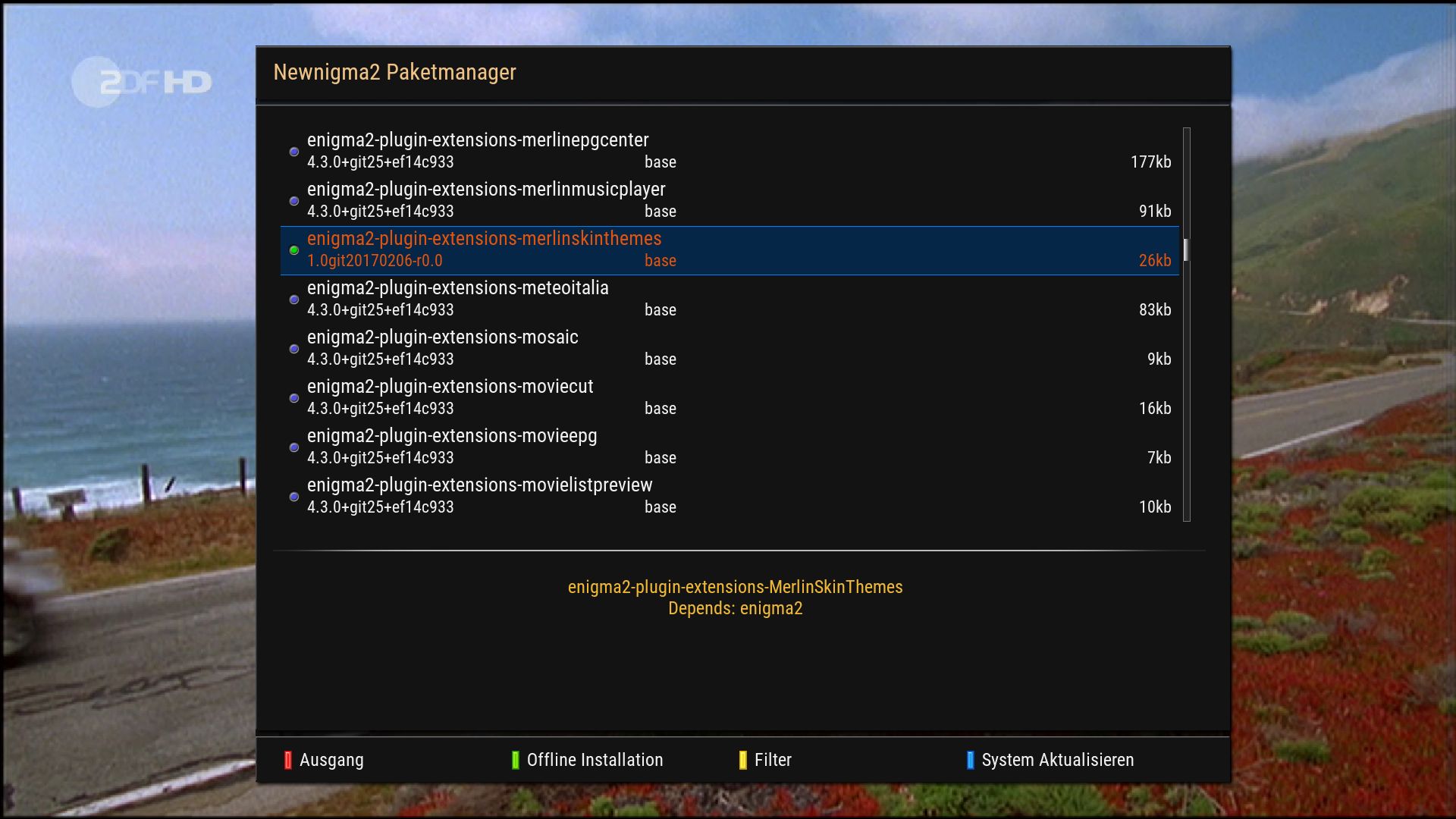
Task: Click the 'base' label in merlinskinthemes row
Action: (661, 261)
